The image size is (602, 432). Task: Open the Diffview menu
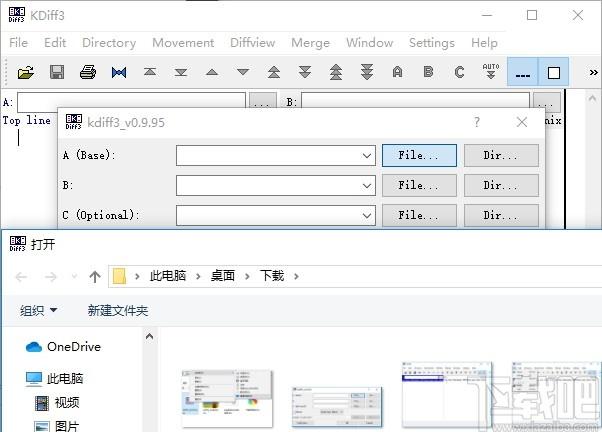coord(253,43)
